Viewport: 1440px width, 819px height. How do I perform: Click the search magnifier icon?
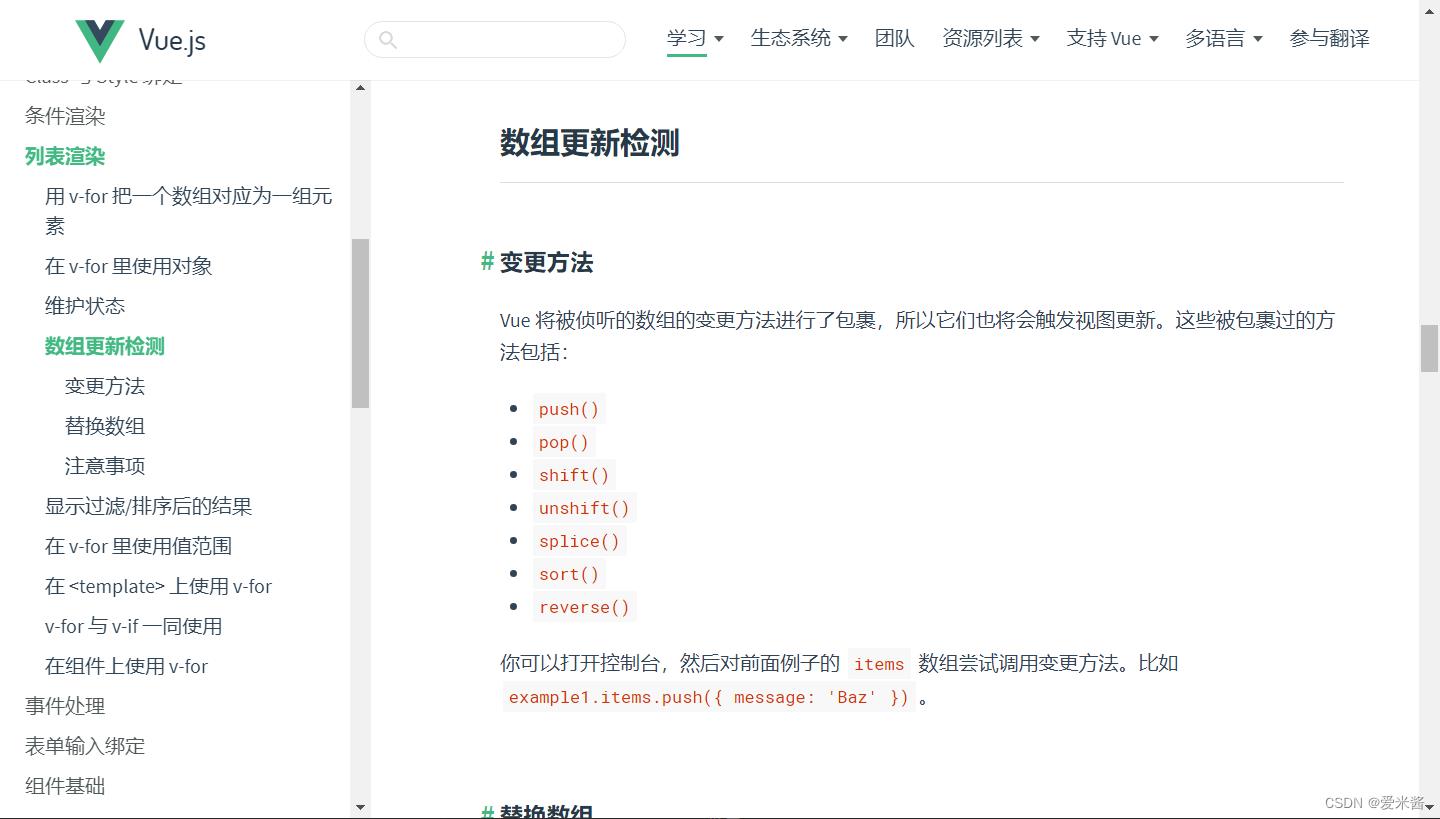tap(388, 40)
